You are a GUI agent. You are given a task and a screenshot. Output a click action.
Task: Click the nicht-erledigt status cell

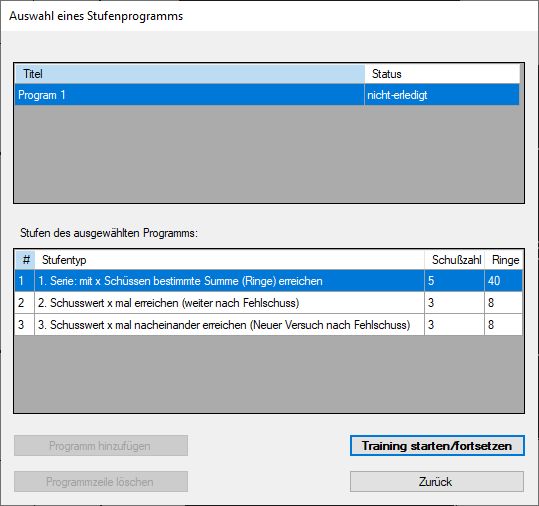(442, 95)
